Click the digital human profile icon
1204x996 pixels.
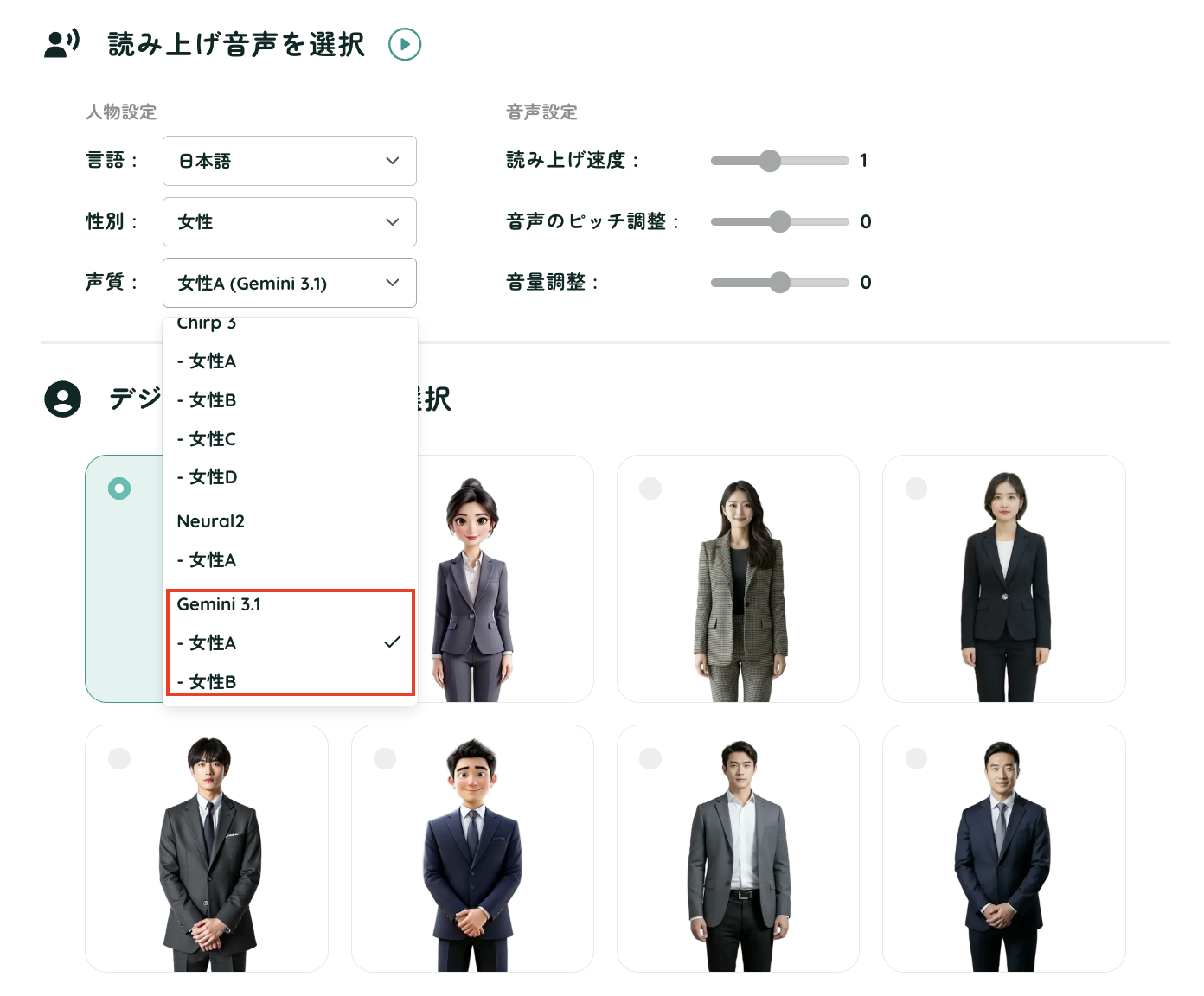62,399
